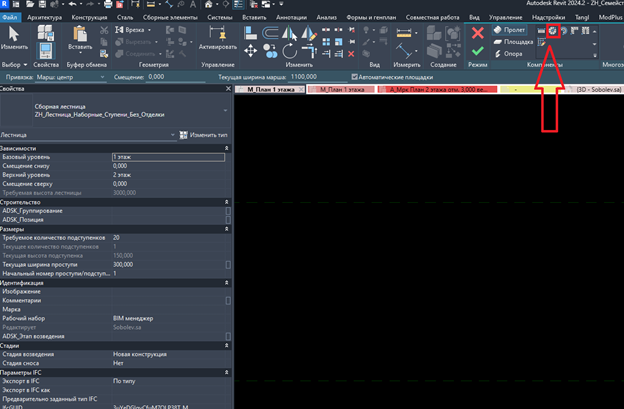Viewport: 624px width, 409px height.
Task: Select the Trim/Extend to Corner tool
Action: [x=309, y=51]
